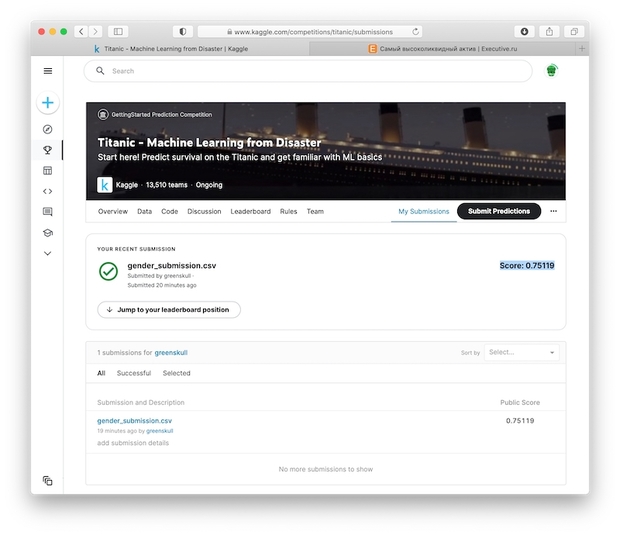Click the three-dot more options menu

pos(554,211)
